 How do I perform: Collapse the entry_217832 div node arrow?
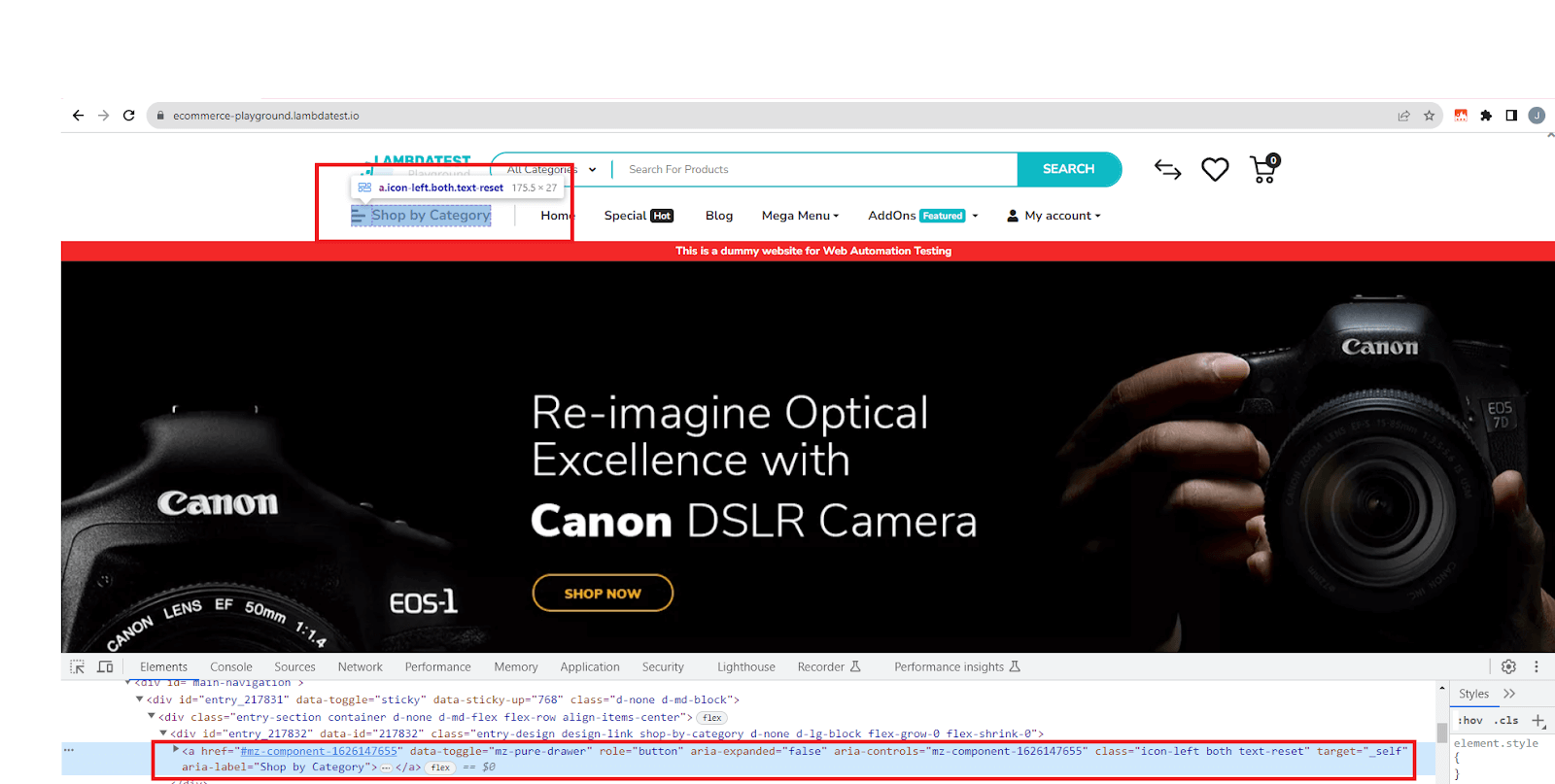(x=163, y=733)
